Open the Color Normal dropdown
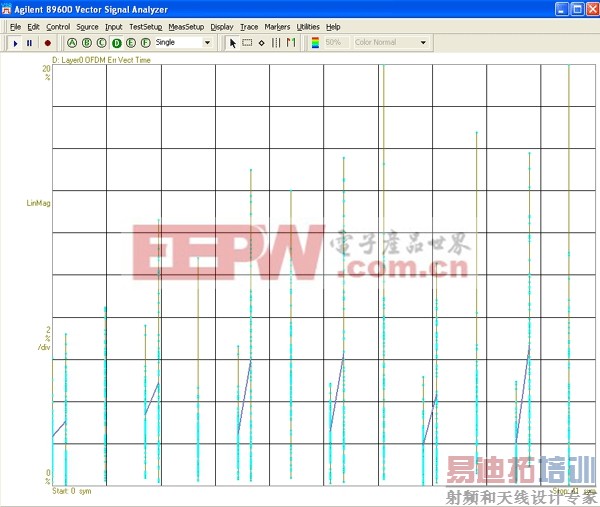600x507 pixels. pyautogui.click(x=423, y=42)
